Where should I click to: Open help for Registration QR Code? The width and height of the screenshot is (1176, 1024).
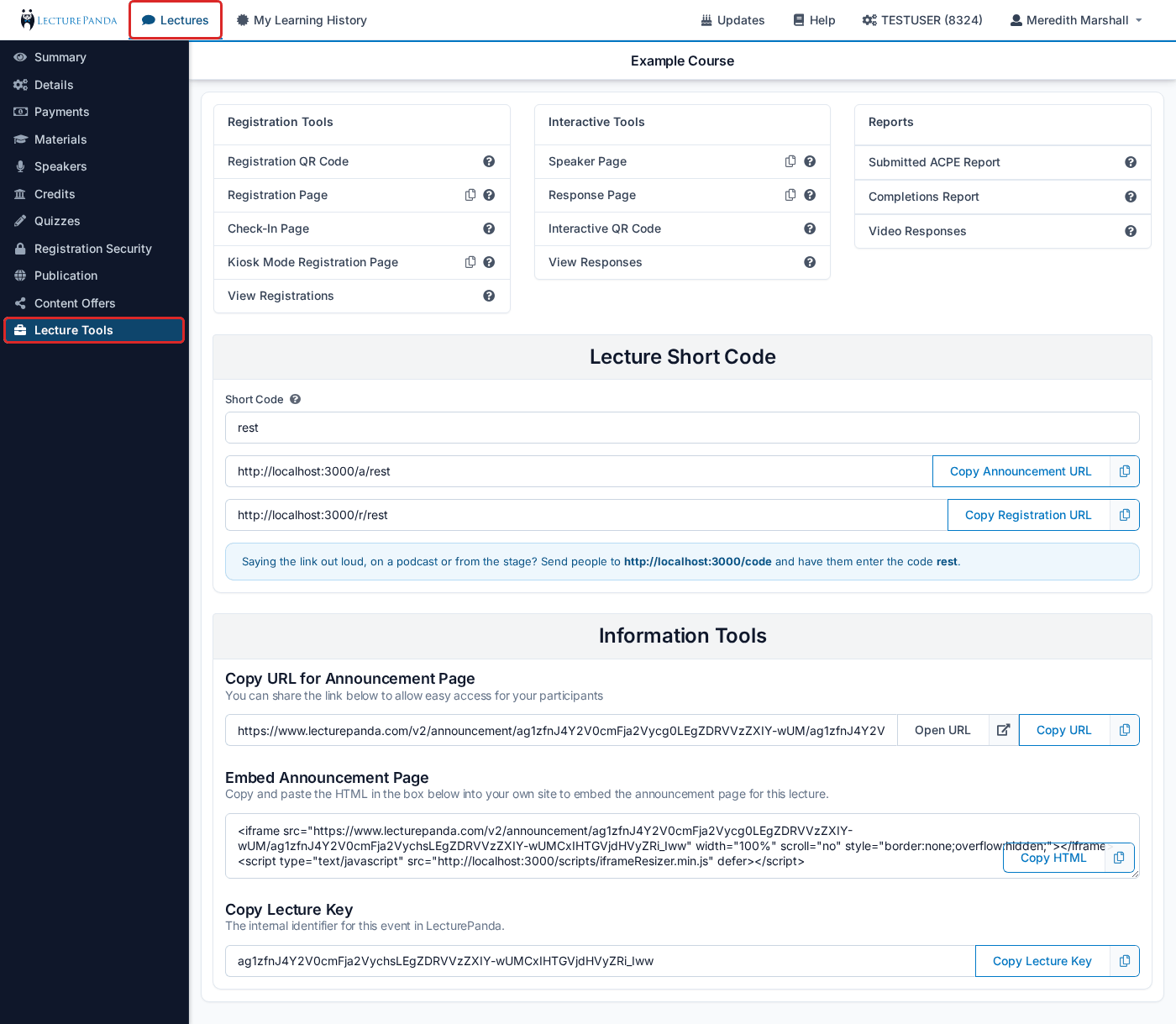pos(489,161)
